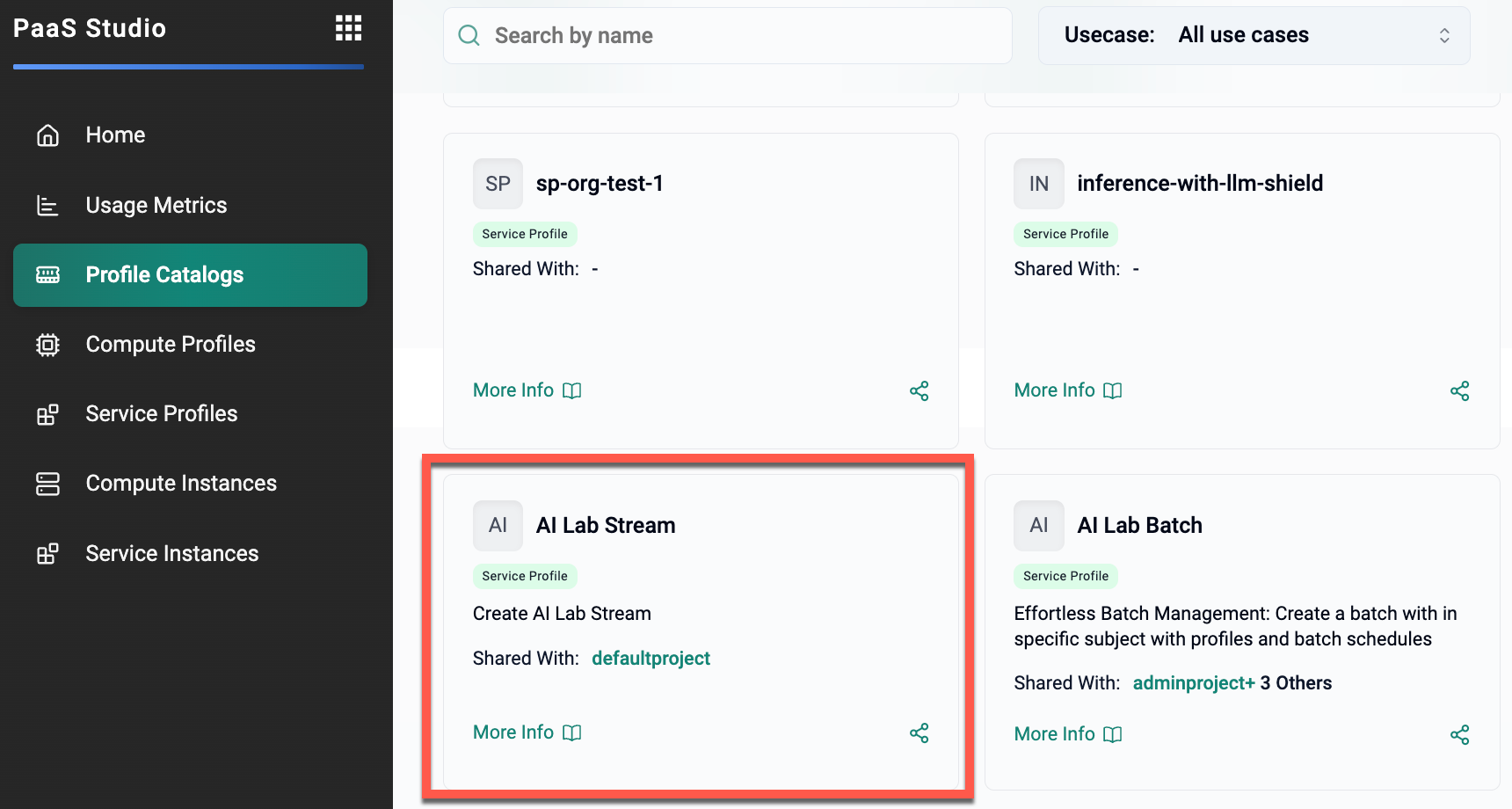Click the SP avatar badge

click(498, 184)
